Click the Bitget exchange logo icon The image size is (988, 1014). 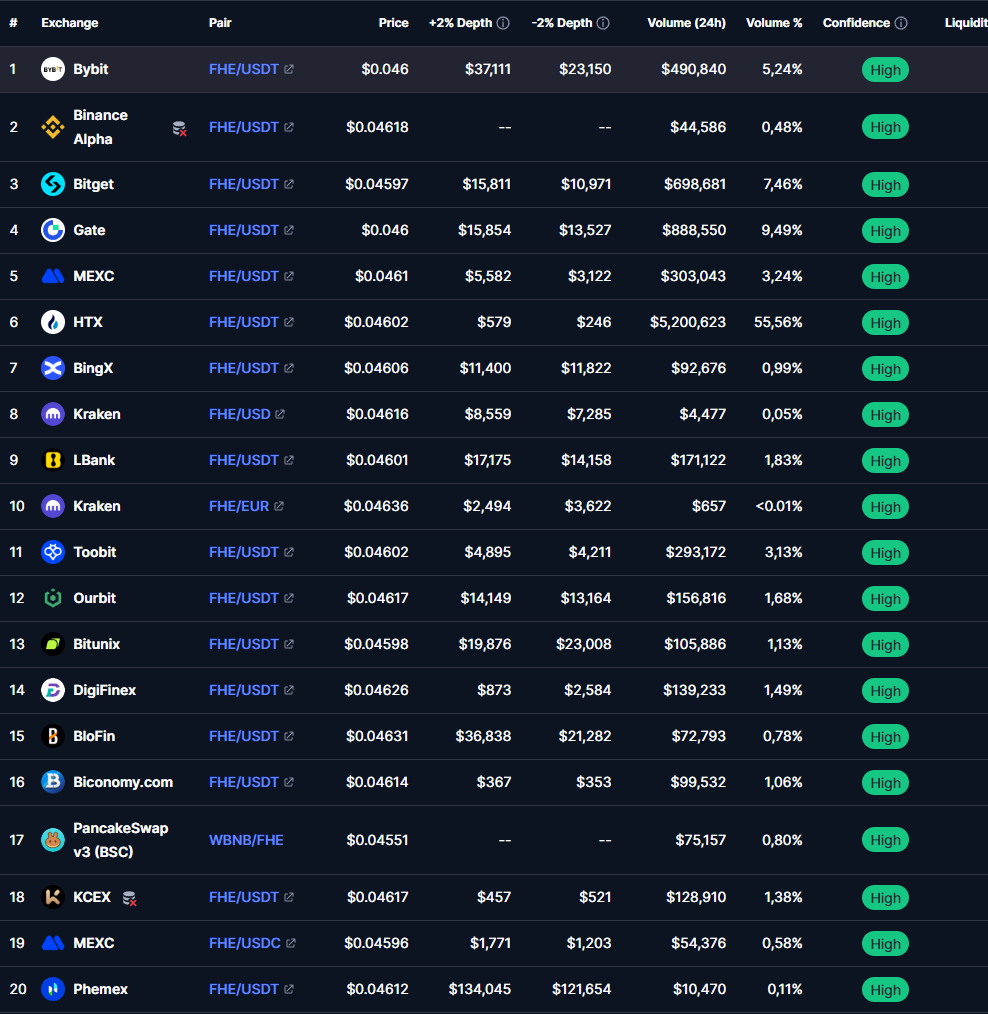[x=52, y=184]
